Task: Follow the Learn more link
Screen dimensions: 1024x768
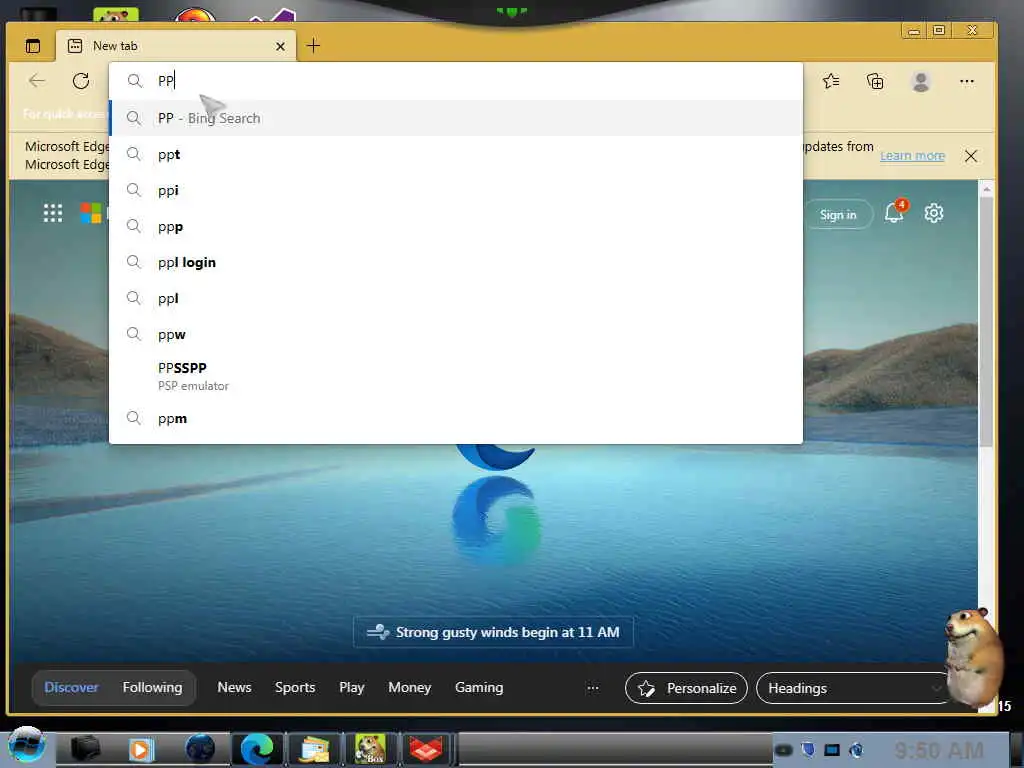Action: pyautogui.click(x=912, y=155)
